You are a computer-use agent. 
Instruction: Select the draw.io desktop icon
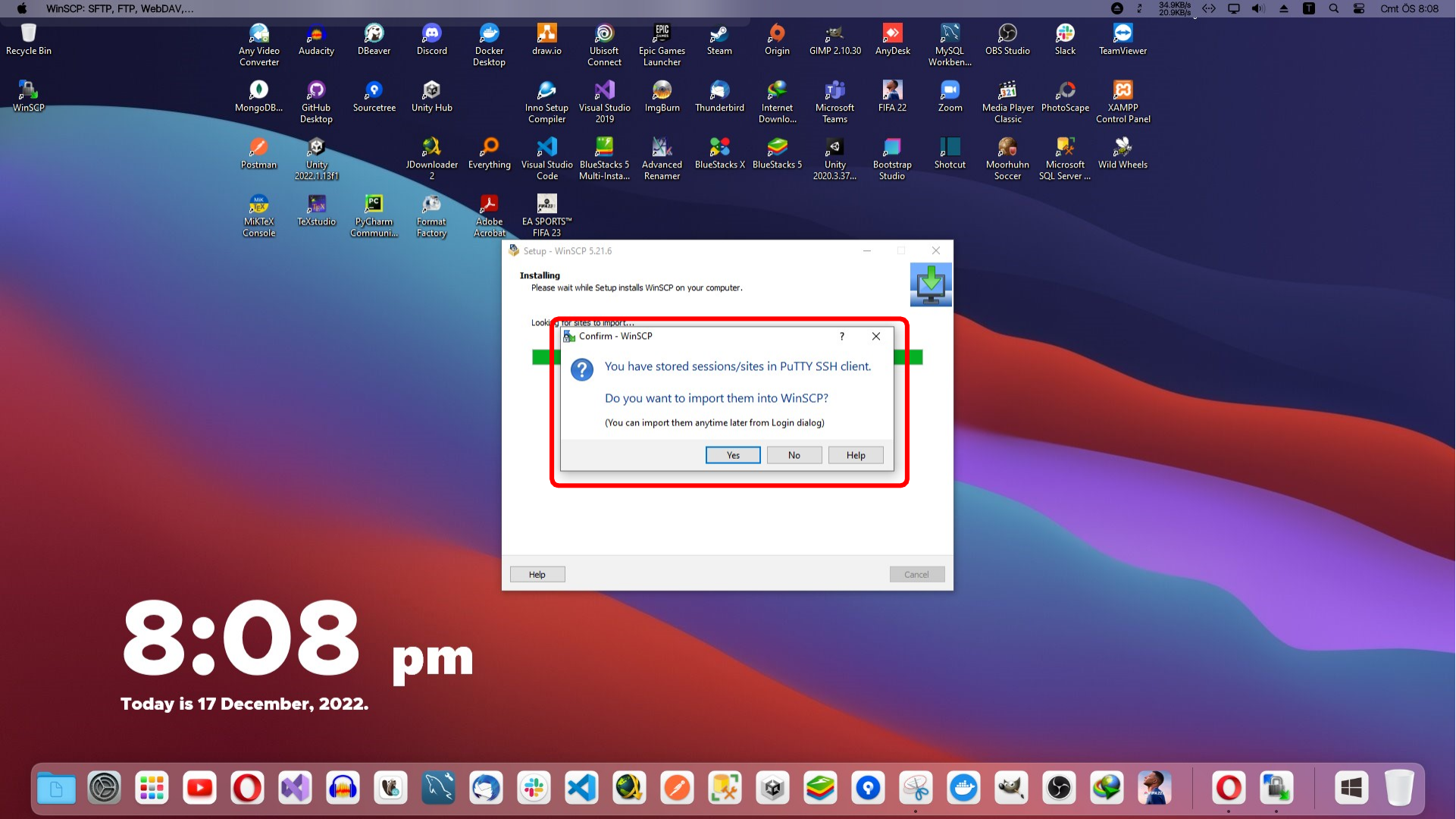point(547,39)
